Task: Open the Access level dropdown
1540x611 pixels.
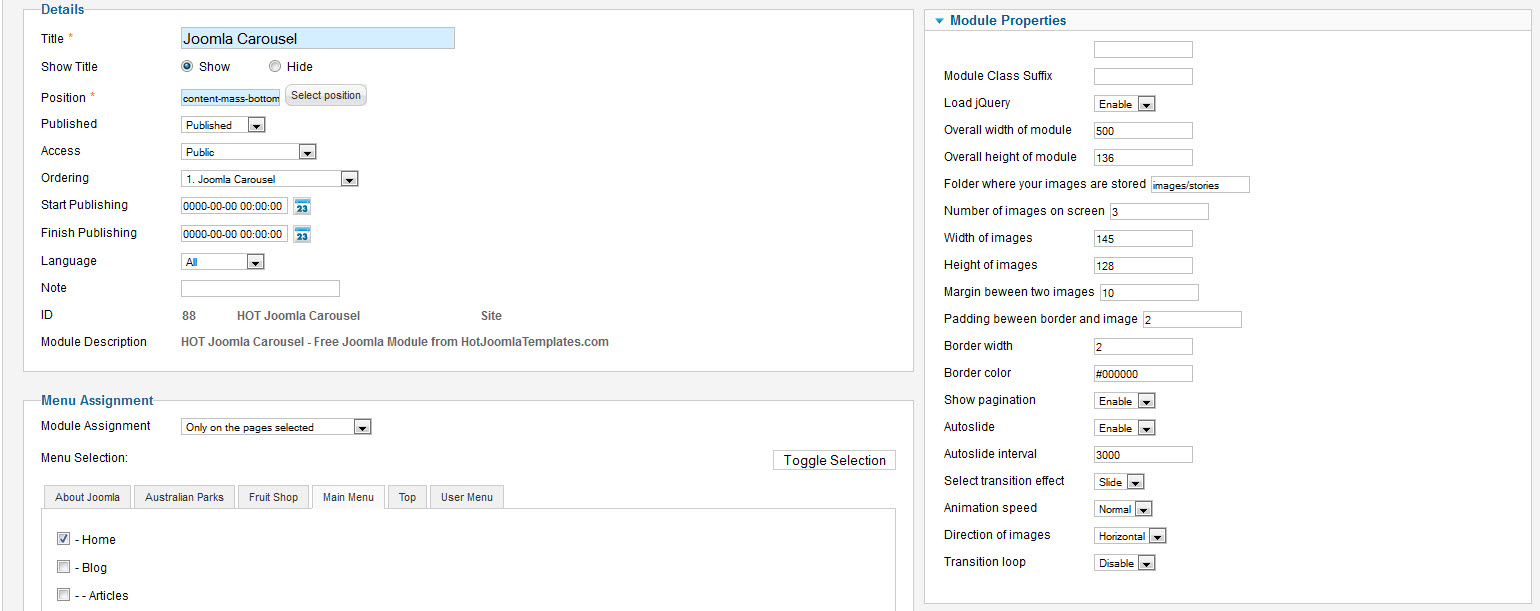Action: click(x=249, y=152)
